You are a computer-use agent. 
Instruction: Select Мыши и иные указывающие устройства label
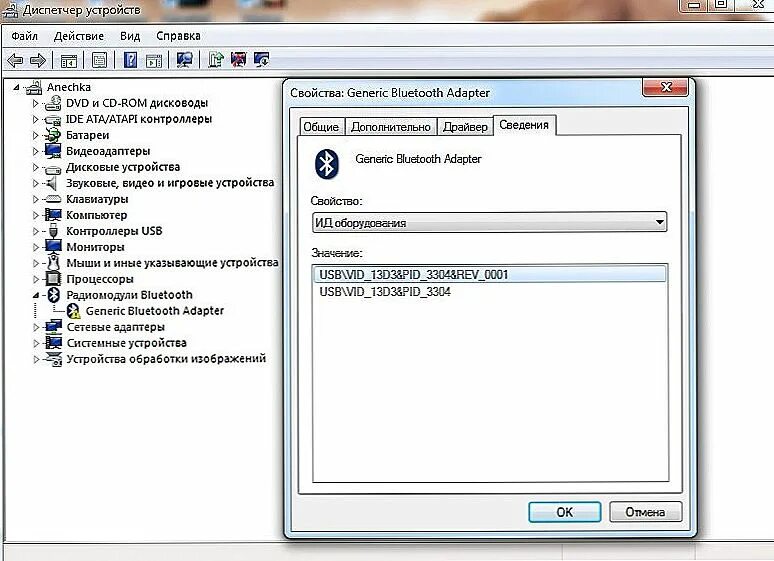click(172, 263)
